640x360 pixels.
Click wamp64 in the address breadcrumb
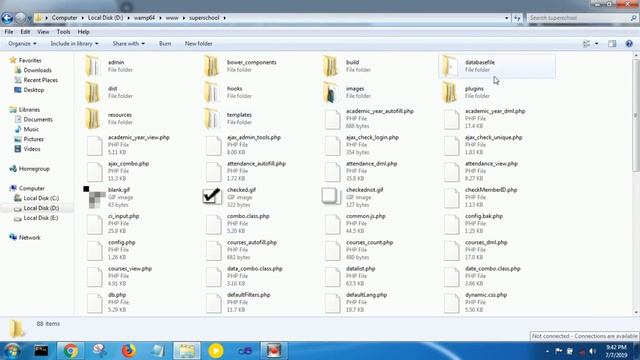coord(144,18)
